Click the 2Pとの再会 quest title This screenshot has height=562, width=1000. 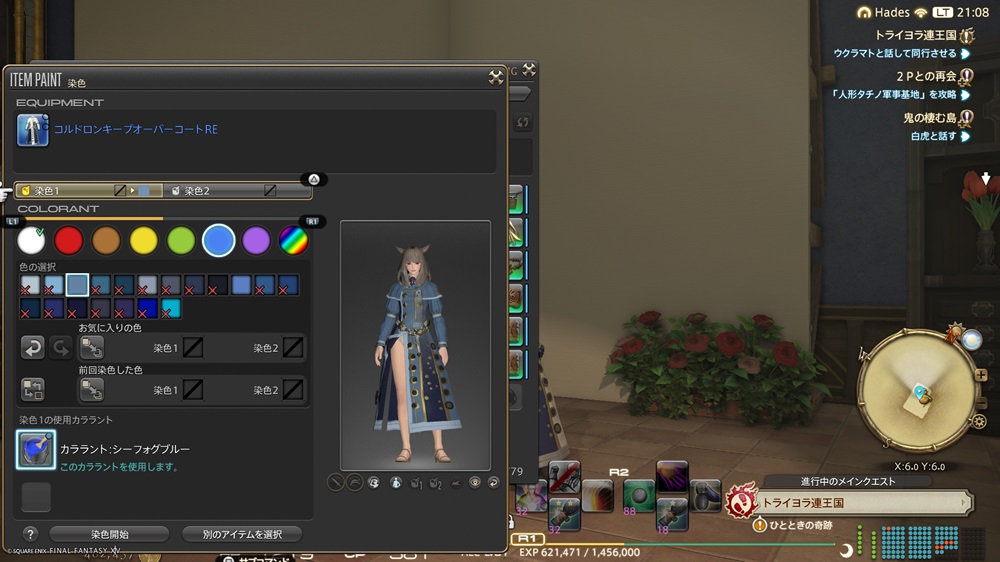click(926, 77)
